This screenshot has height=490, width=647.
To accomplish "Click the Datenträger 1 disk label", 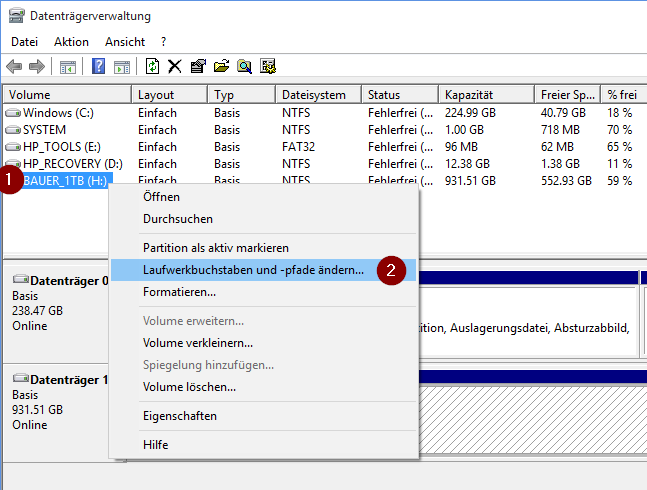I will tap(69, 380).
